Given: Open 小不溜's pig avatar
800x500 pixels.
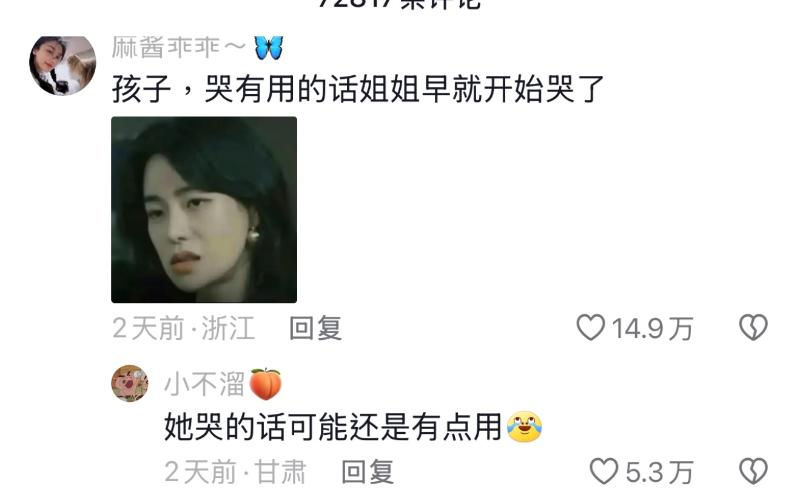Looking at the screenshot, I should point(130,383).
